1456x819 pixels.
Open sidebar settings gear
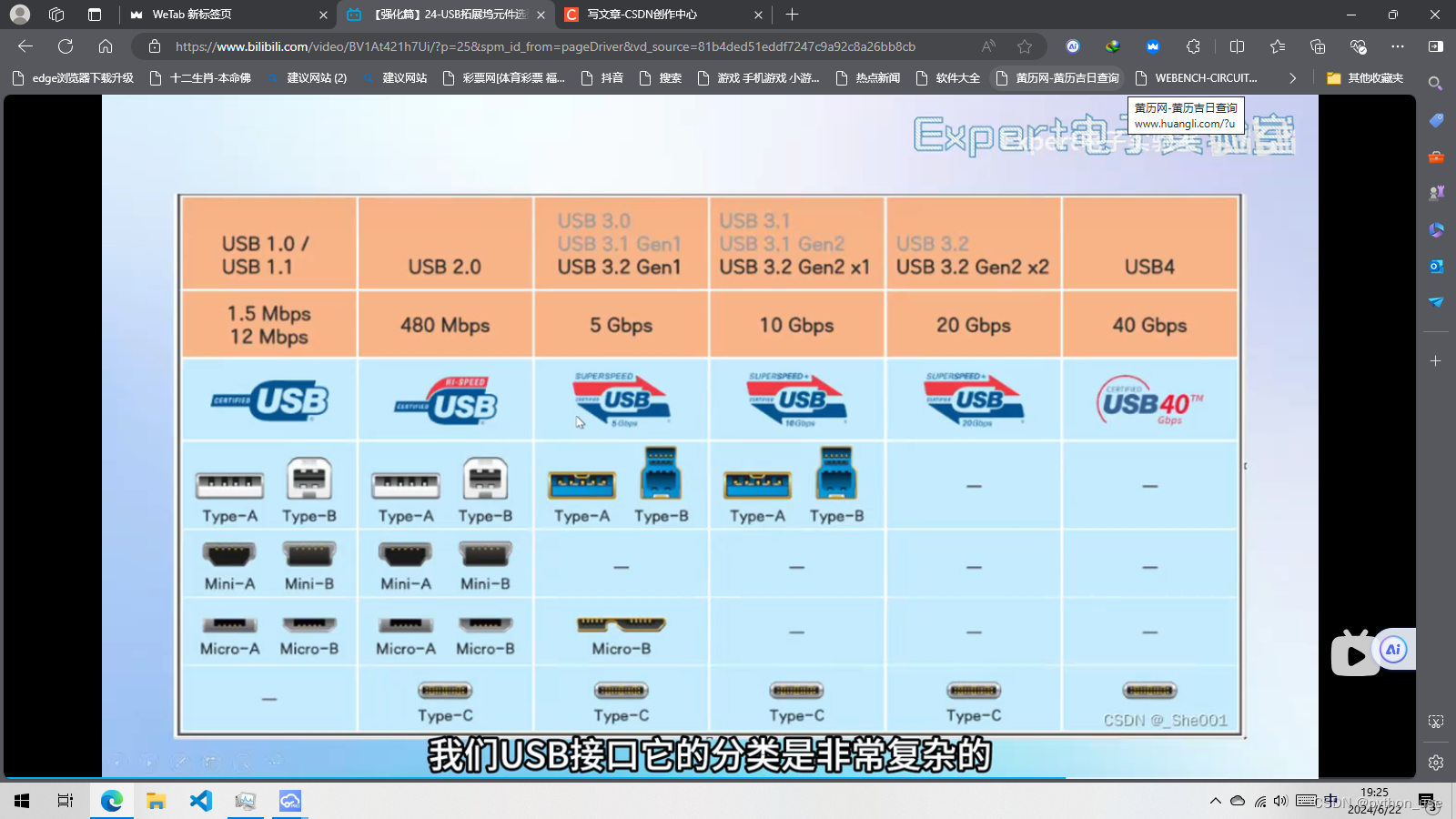click(x=1436, y=763)
